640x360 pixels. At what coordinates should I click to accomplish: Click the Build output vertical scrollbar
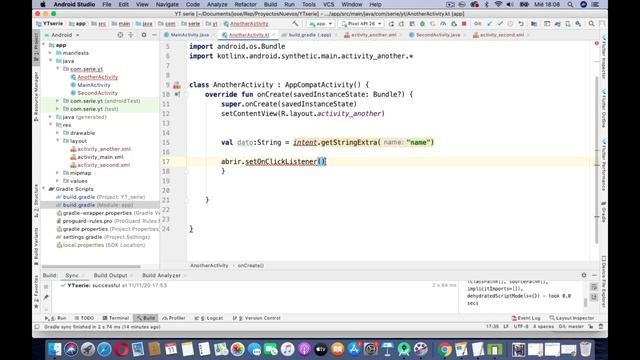tap(585, 302)
